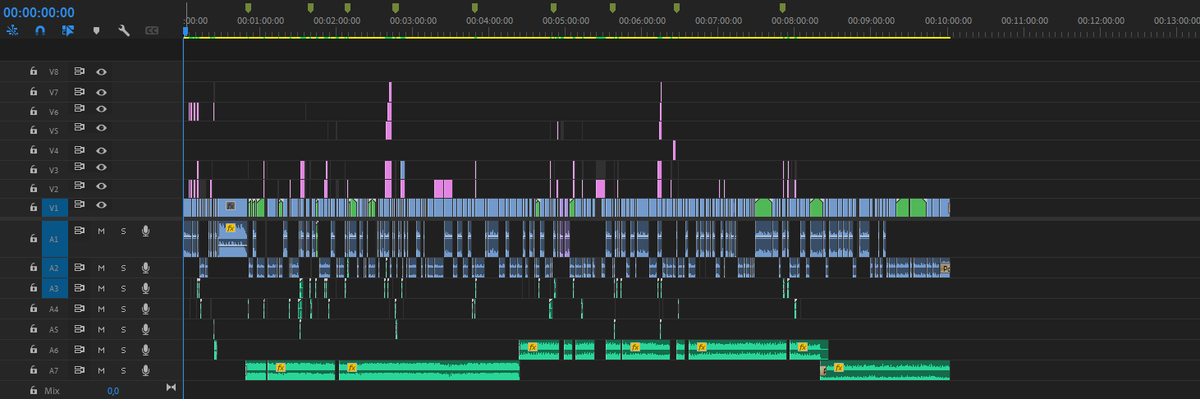This screenshot has width=1200, height=399.
Task: Select last green music clip on A7
Action: tap(885, 370)
